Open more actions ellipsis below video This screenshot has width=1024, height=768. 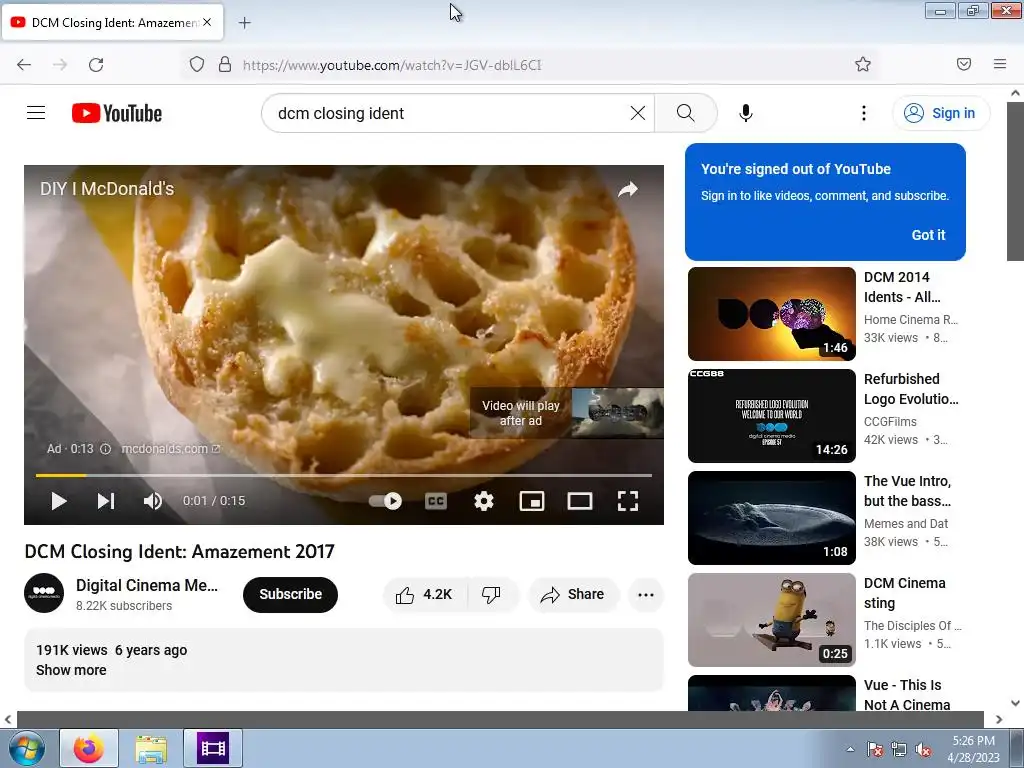[x=645, y=594]
